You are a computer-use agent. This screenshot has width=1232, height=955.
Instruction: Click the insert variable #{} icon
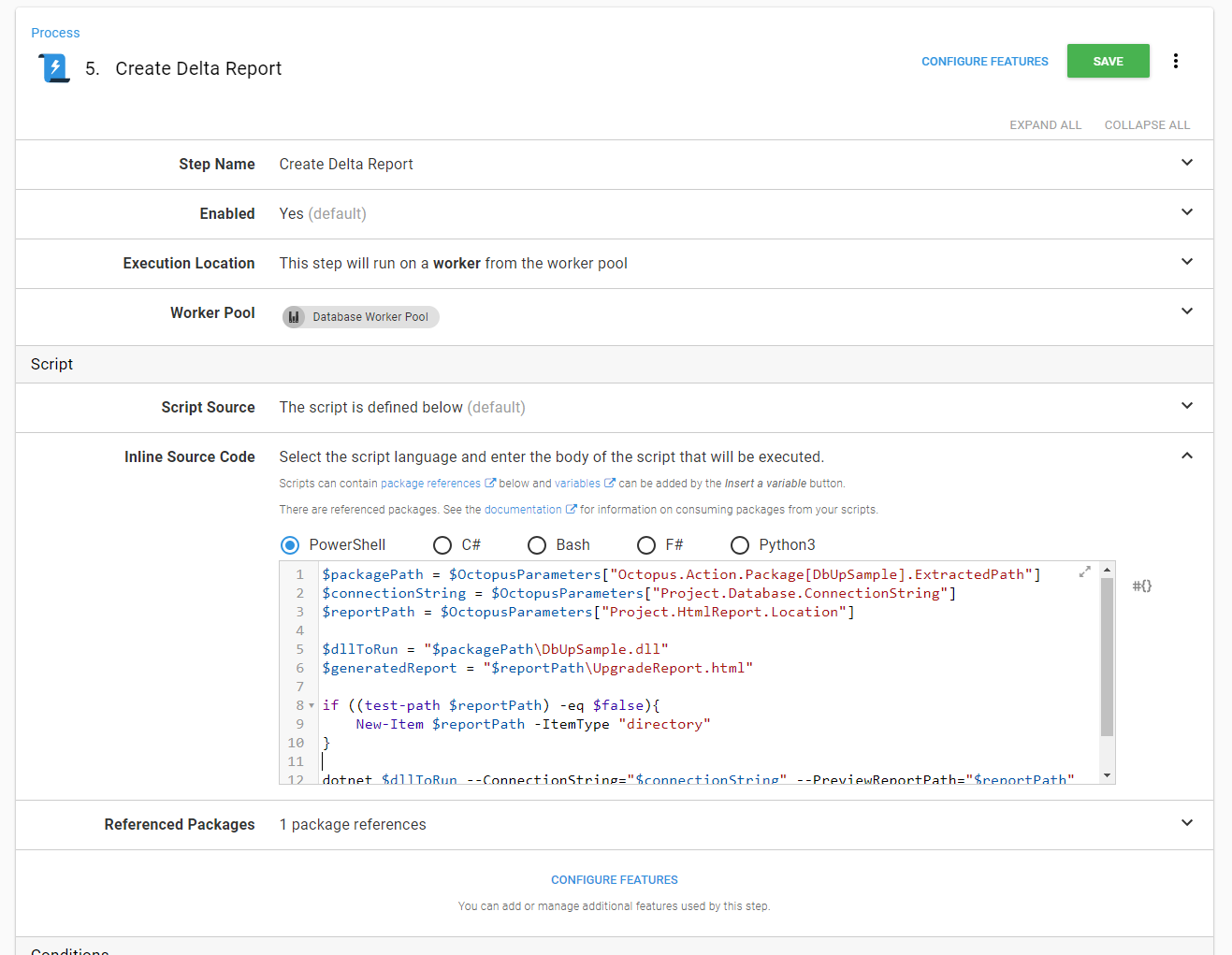pos(1141,586)
